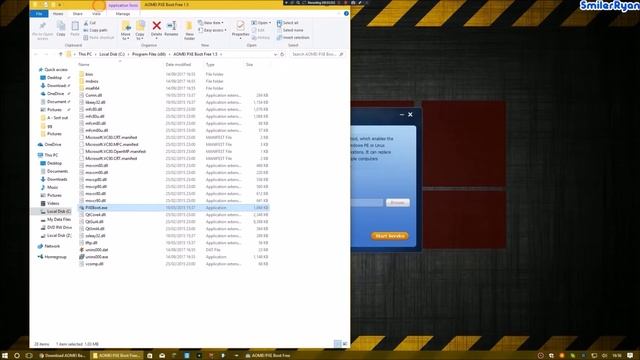Viewport: 640px width, 360px height.
Task: Open the Open dropdown in ribbon
Action: (x=261, y=23)
